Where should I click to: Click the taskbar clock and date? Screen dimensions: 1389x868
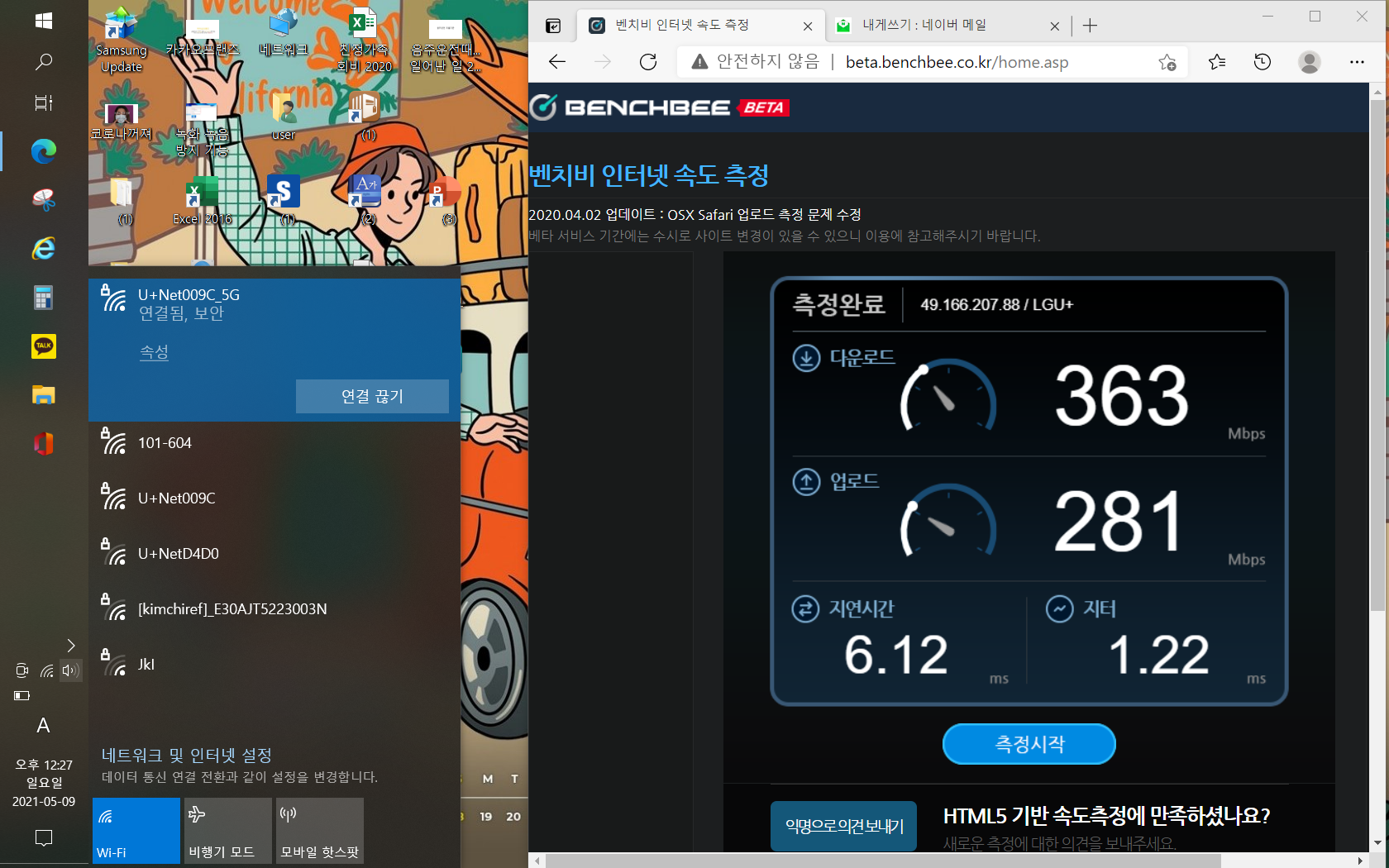[x=44, y=783]
